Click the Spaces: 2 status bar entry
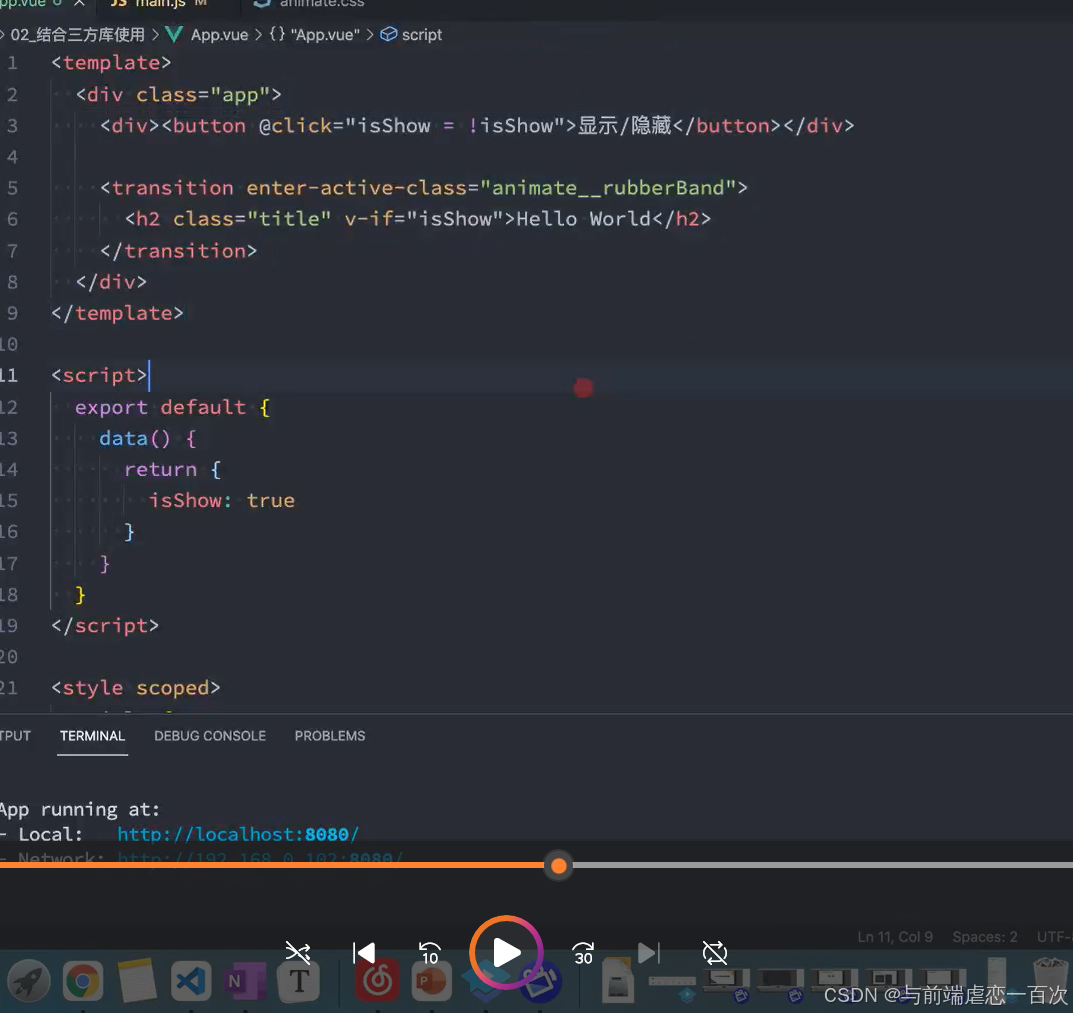The width and height of the screenshot is (1073, 1013). click(985, 936)
